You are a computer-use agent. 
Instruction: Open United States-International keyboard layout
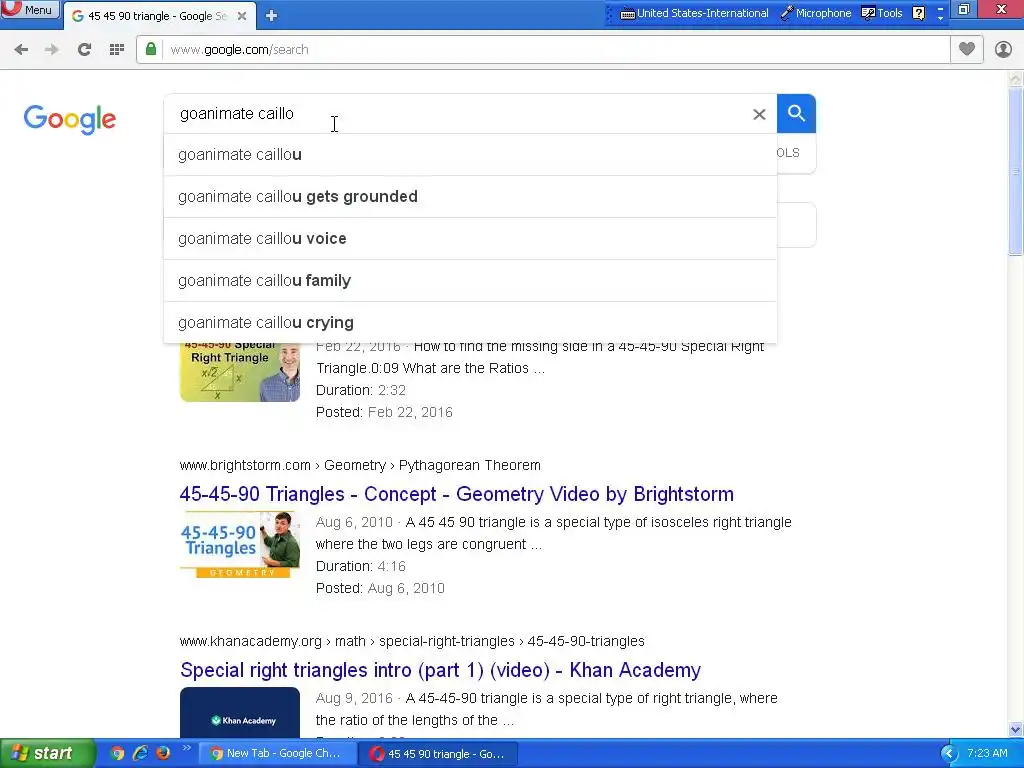pos(694,13)
